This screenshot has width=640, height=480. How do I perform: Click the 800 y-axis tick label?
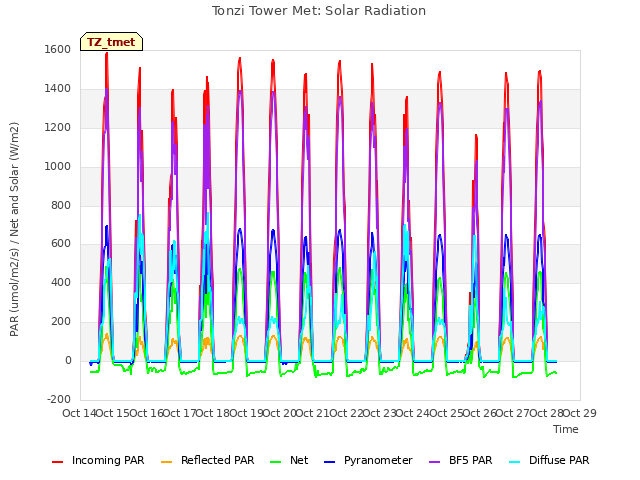tap(61, 205)
